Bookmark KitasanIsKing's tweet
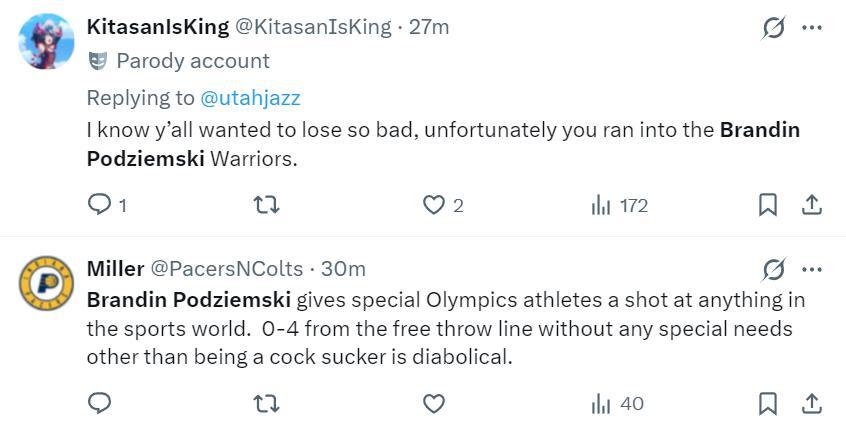Screen dimensions: 846x429 pos(768,205)
